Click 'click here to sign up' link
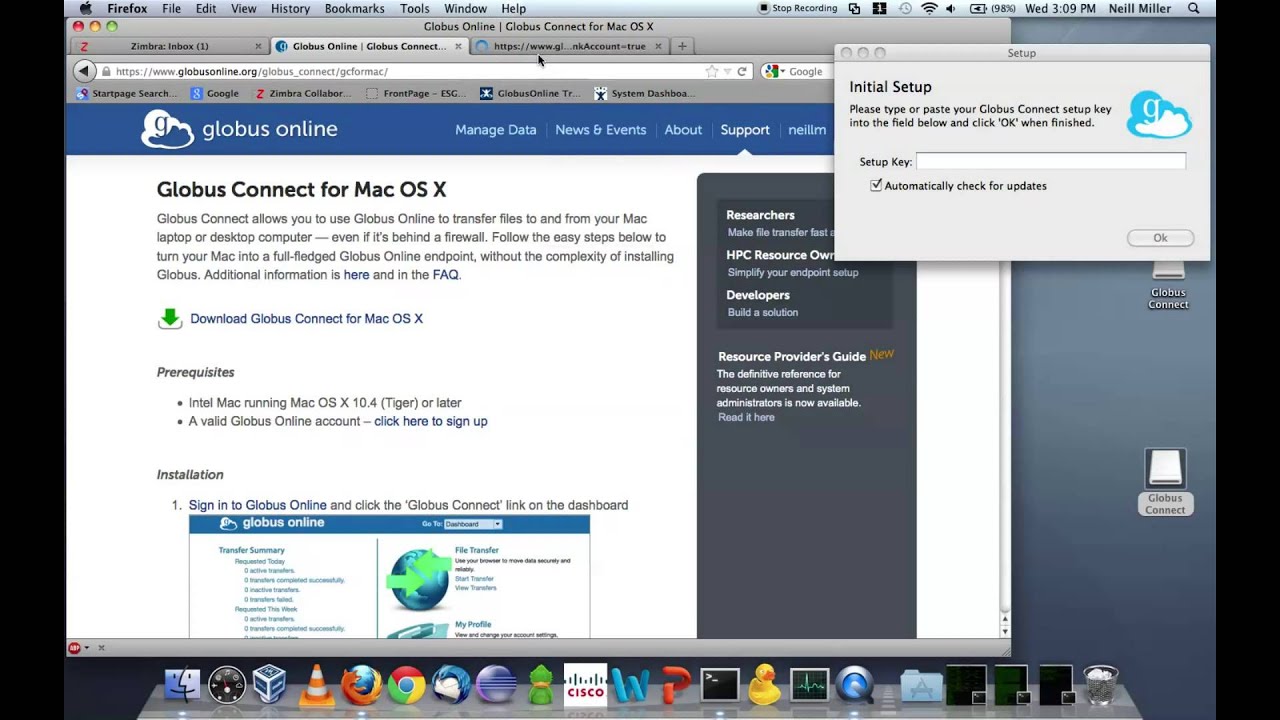 431,422
